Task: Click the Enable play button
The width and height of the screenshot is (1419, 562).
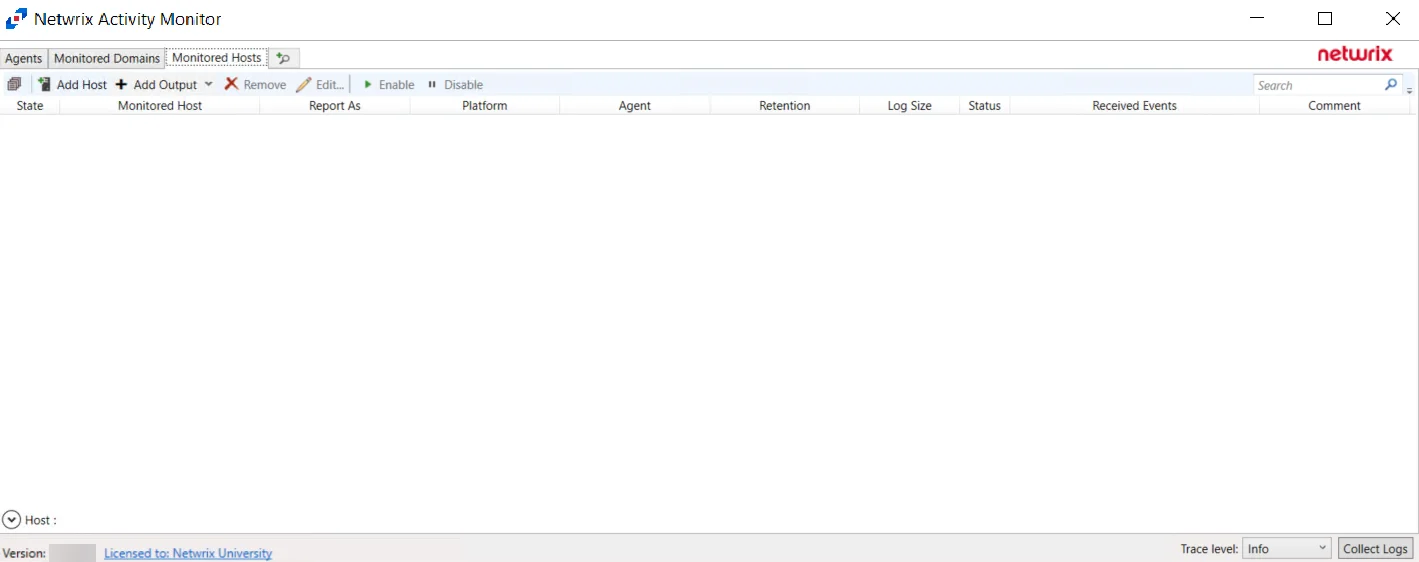Action: tap(388, 85)
